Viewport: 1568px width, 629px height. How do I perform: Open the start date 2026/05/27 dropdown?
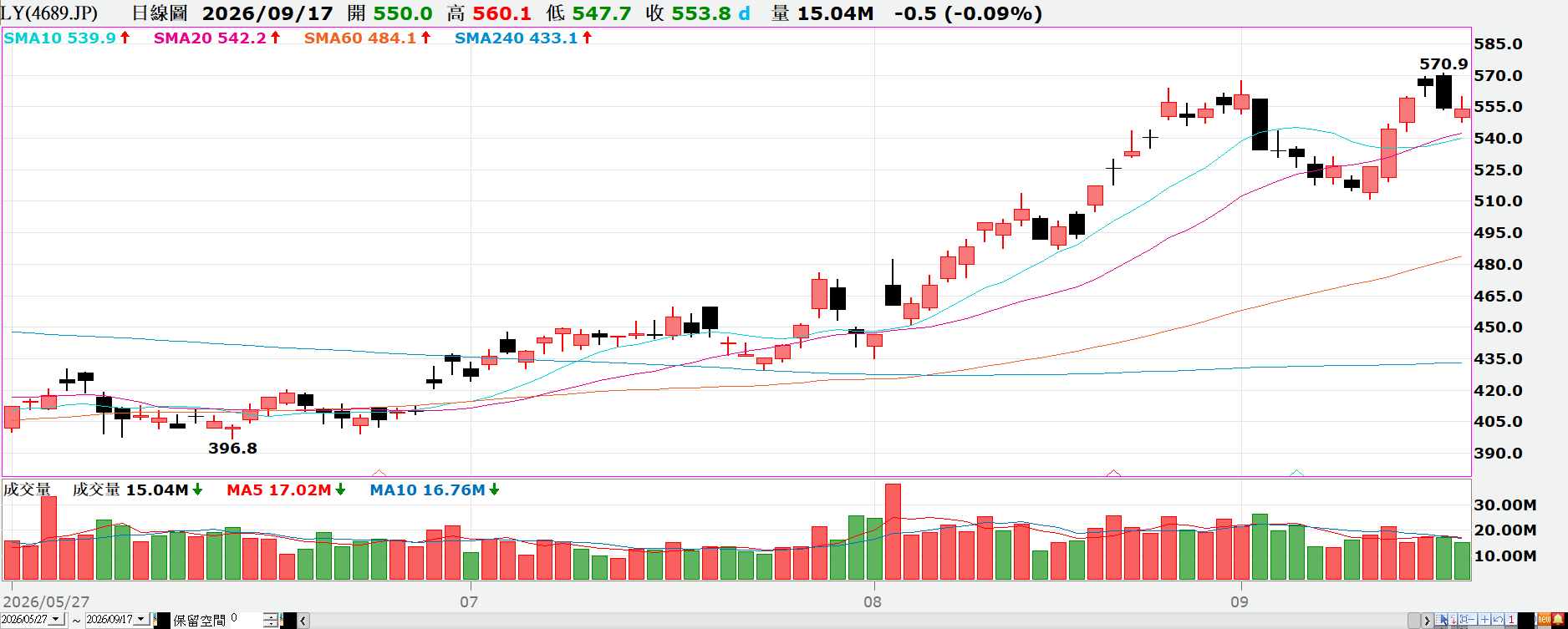(x=56, y=620)
